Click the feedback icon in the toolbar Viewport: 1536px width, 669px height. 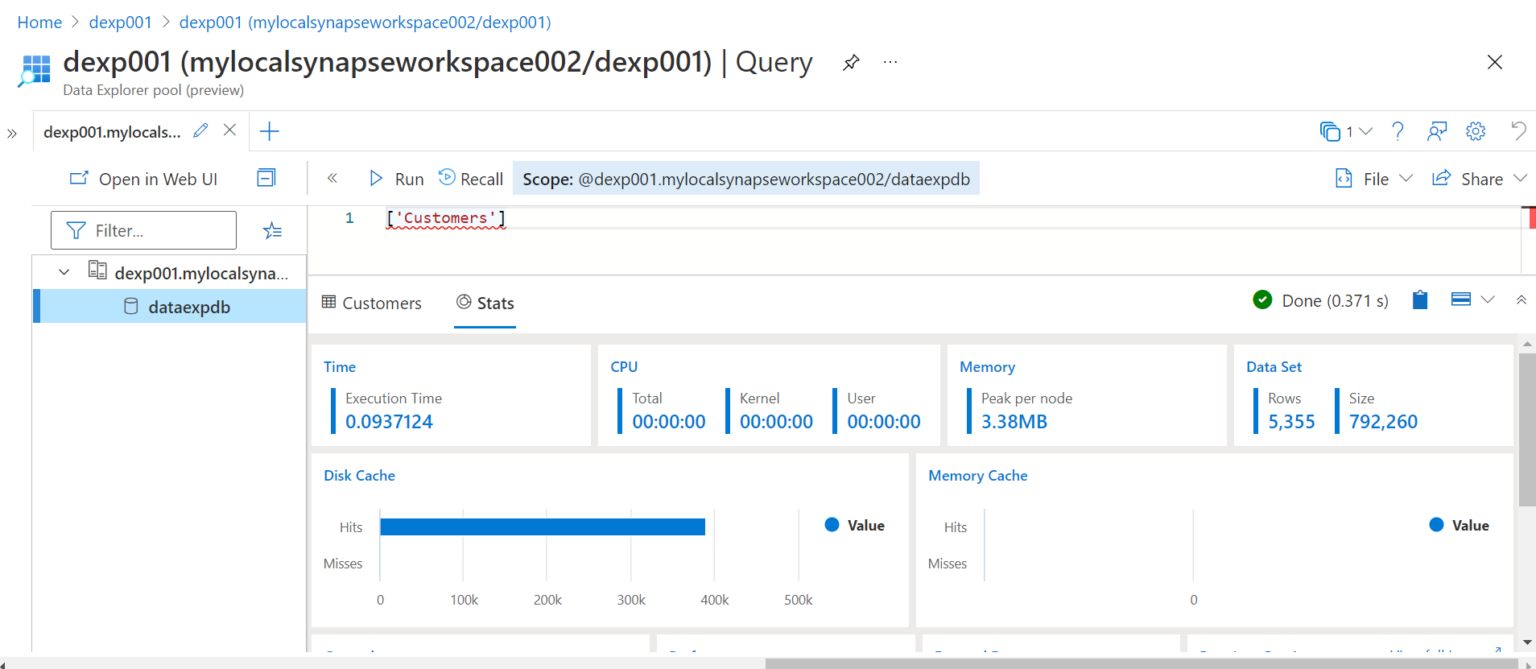click(x=1437, y=131)
